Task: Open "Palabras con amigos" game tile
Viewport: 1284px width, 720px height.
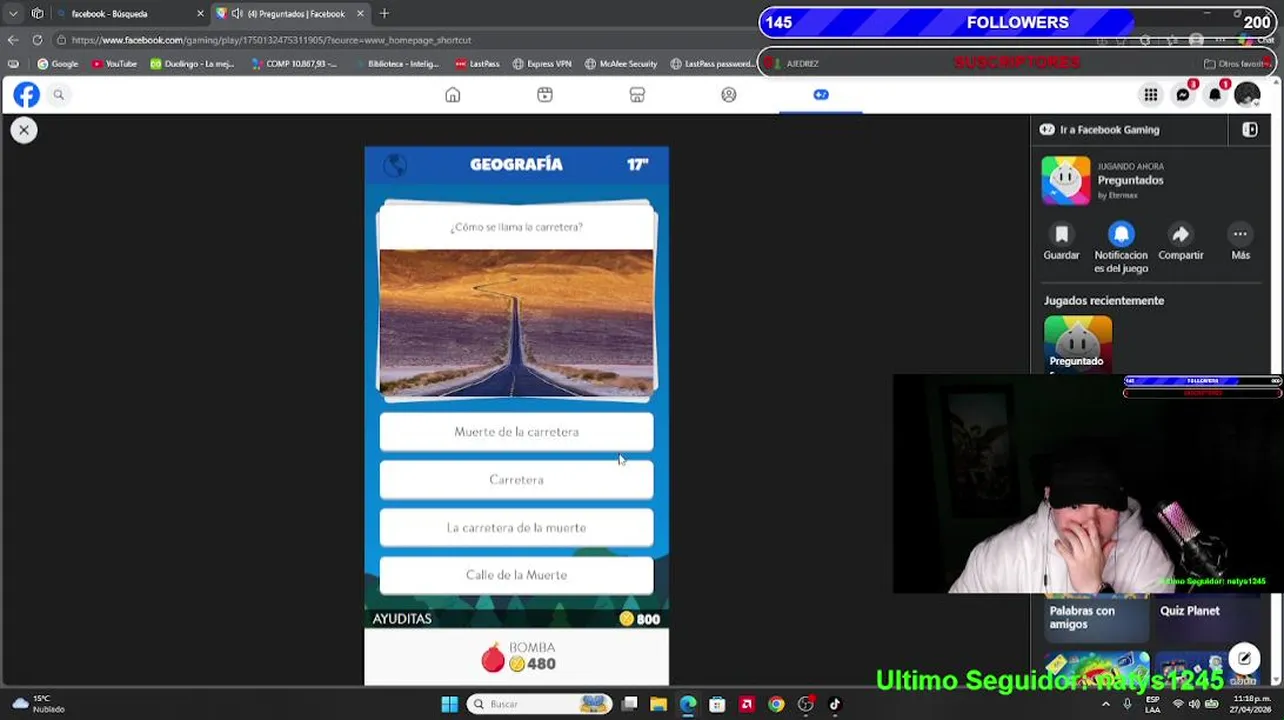Action: (1096, 618)
